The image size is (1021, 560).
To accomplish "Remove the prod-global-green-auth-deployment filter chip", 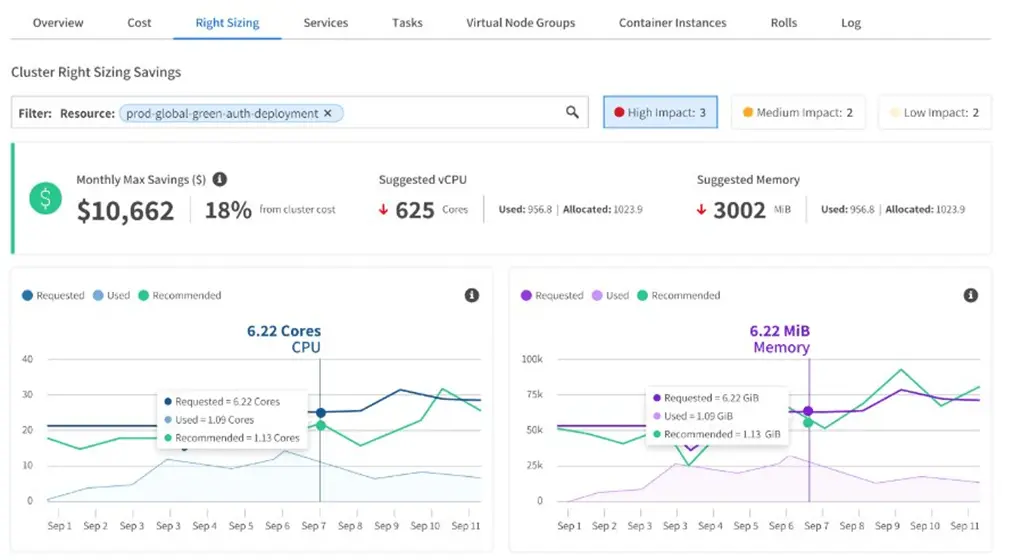I will click(328, 113).
